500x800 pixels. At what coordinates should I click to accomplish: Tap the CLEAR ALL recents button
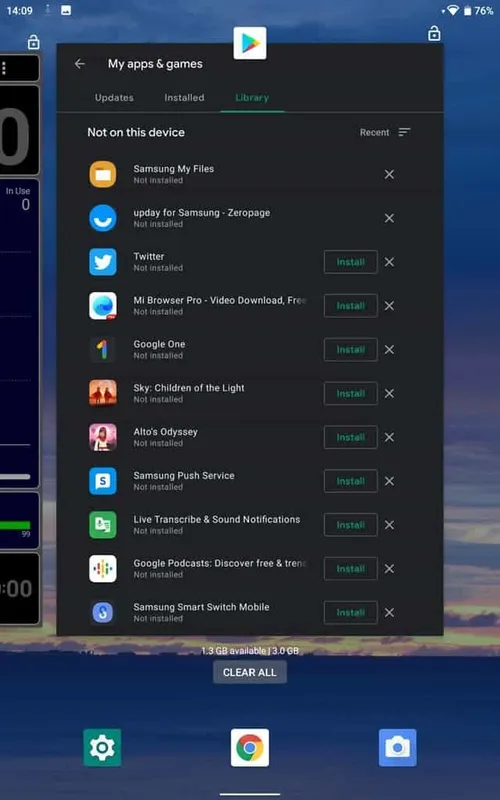250,672
